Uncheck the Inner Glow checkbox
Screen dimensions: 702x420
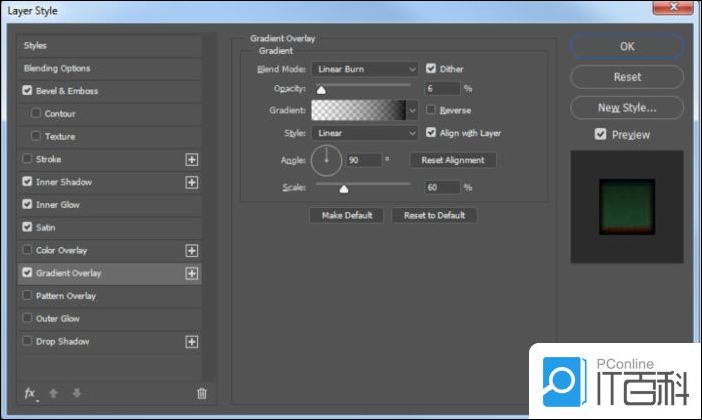pyautogui.click(x=27, y=204)
